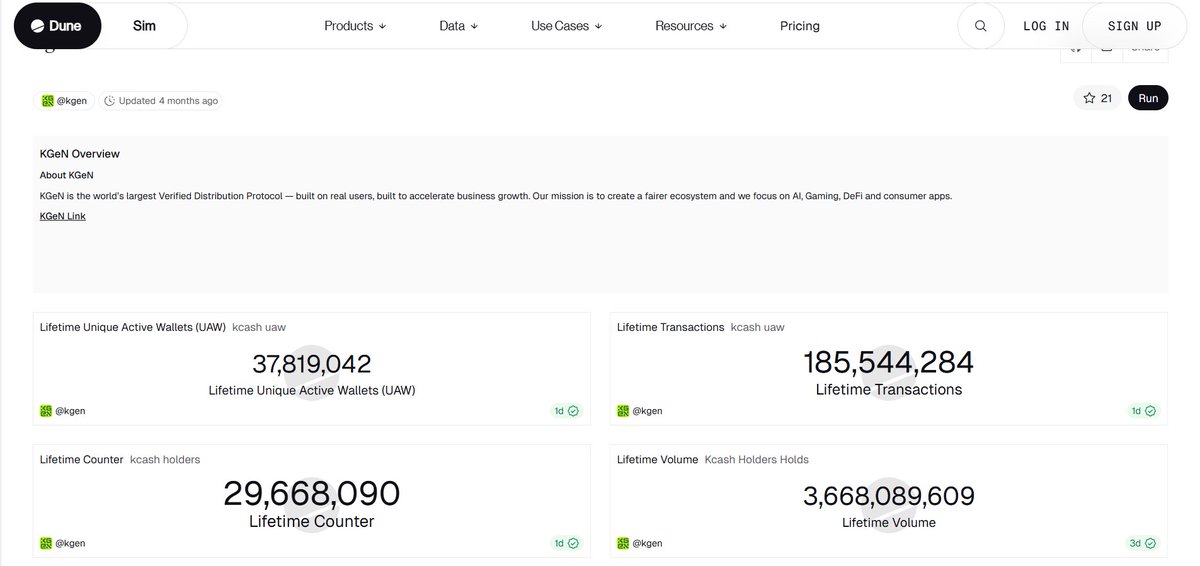Image resolution: width=1200 pixels, height=566 pixels.
Task: Expand the Resources menu
Action: coord(691,26)
